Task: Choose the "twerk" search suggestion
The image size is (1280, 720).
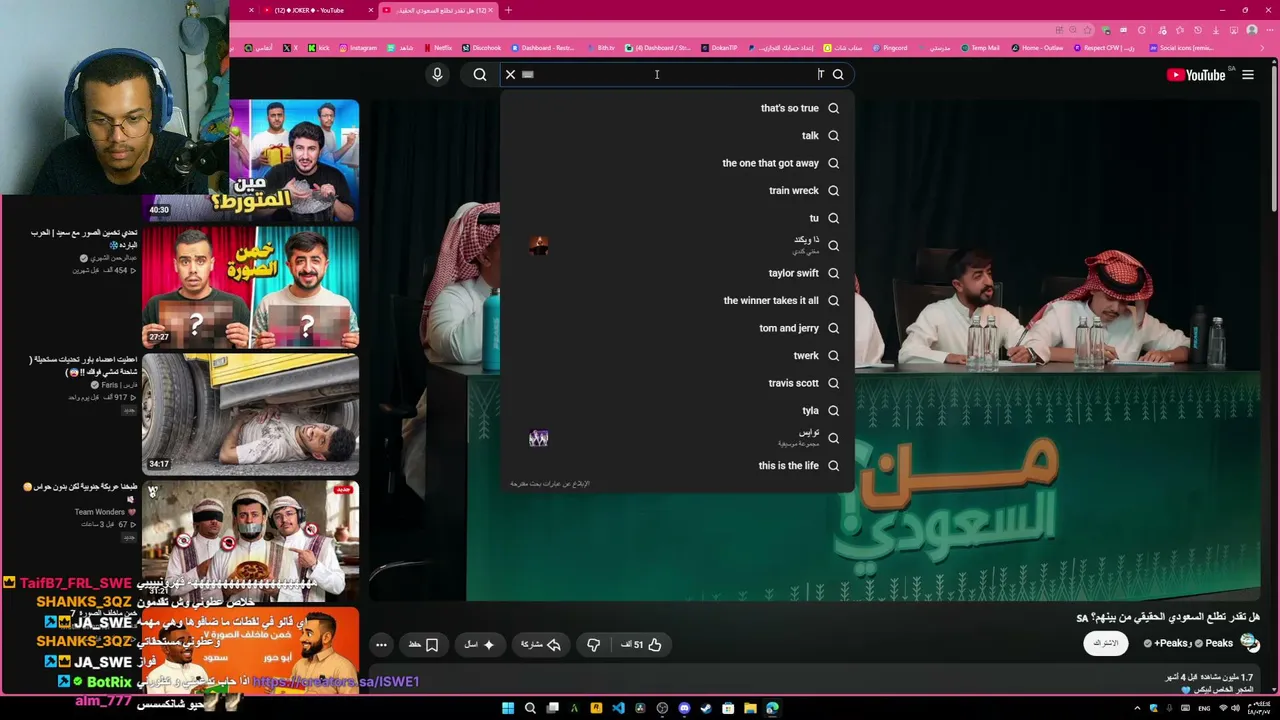Action: coord(806,356)
